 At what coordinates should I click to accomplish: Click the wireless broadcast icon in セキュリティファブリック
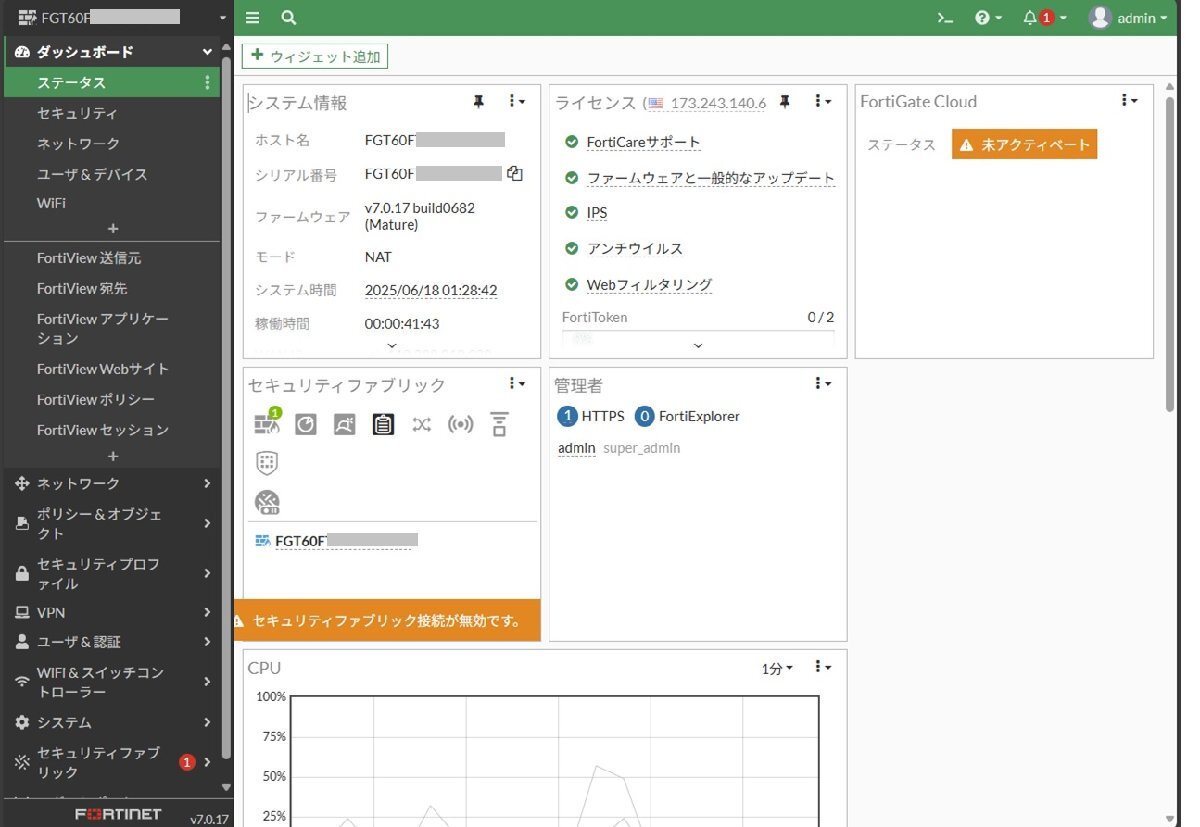click(460, 425)
